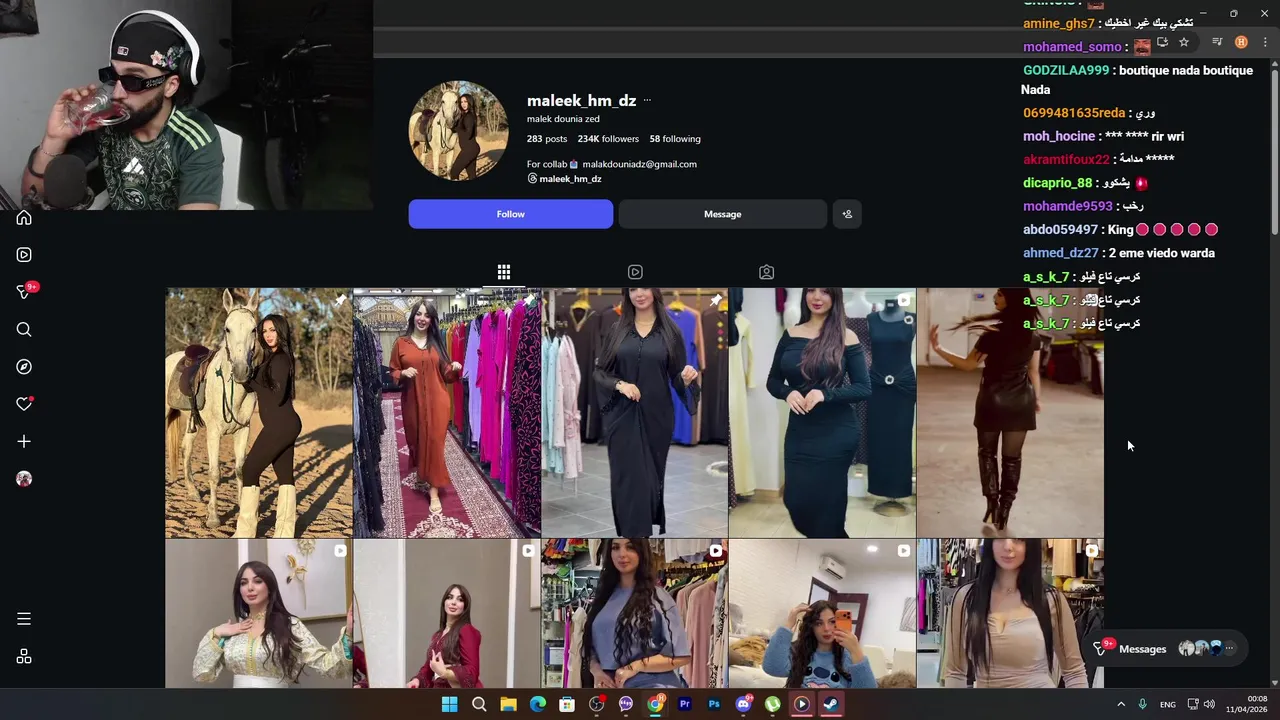The width and height of the screenshot is (1280, 720).
Task: Click chat username dicaprio_88
Action: (x=1058, y=183)
